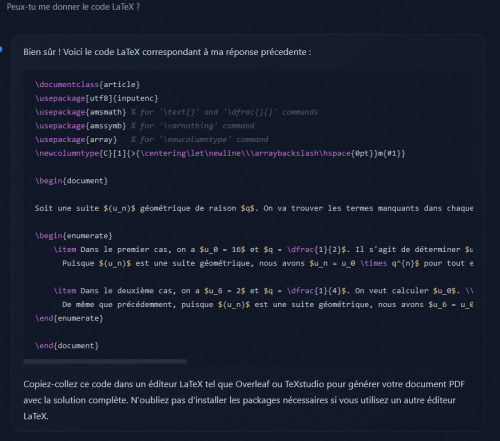Click the line "Puisque $(u_n)$ est une suite"

(267, 263)
